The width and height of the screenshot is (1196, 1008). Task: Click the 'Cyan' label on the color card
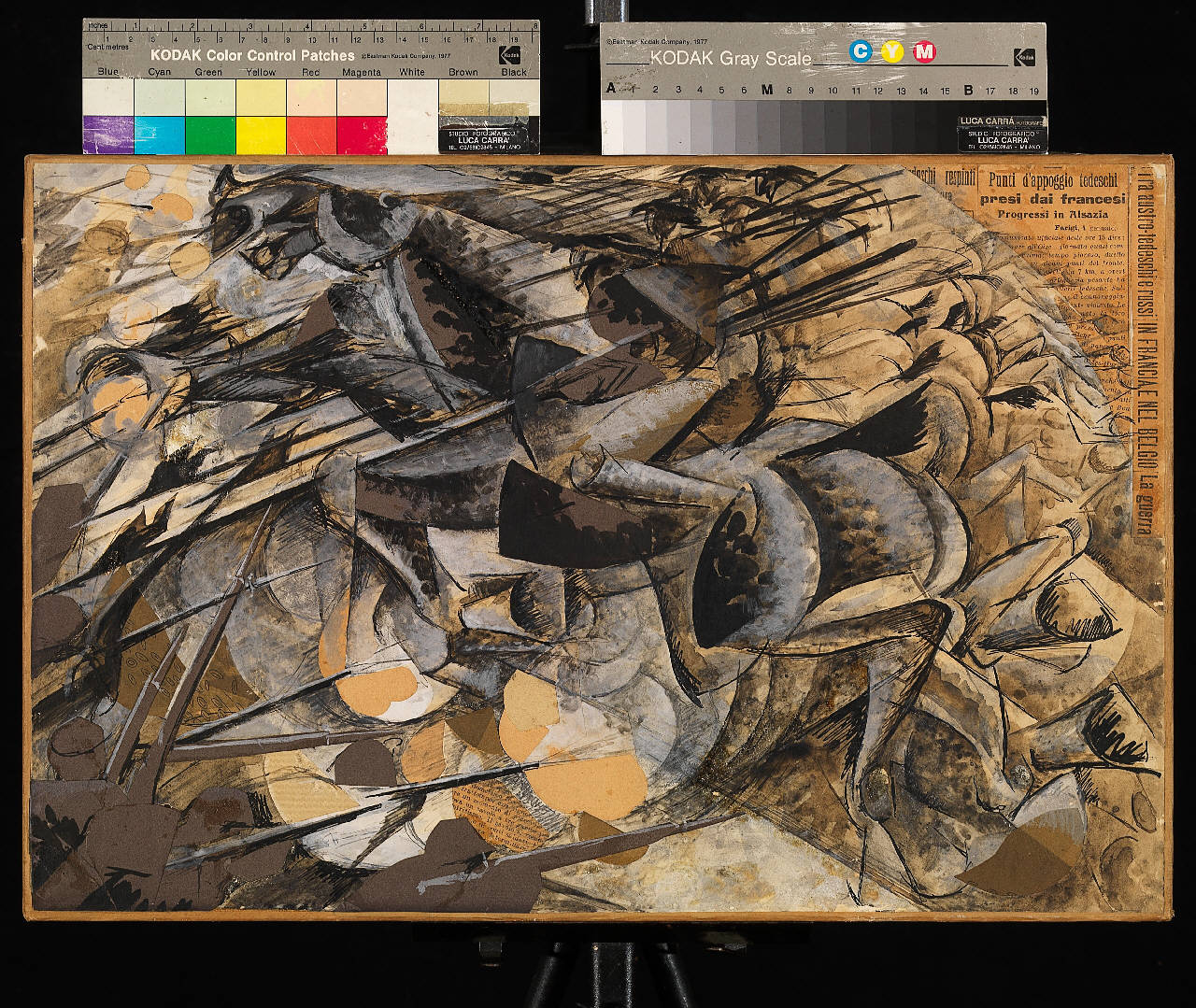coord(159,72)
